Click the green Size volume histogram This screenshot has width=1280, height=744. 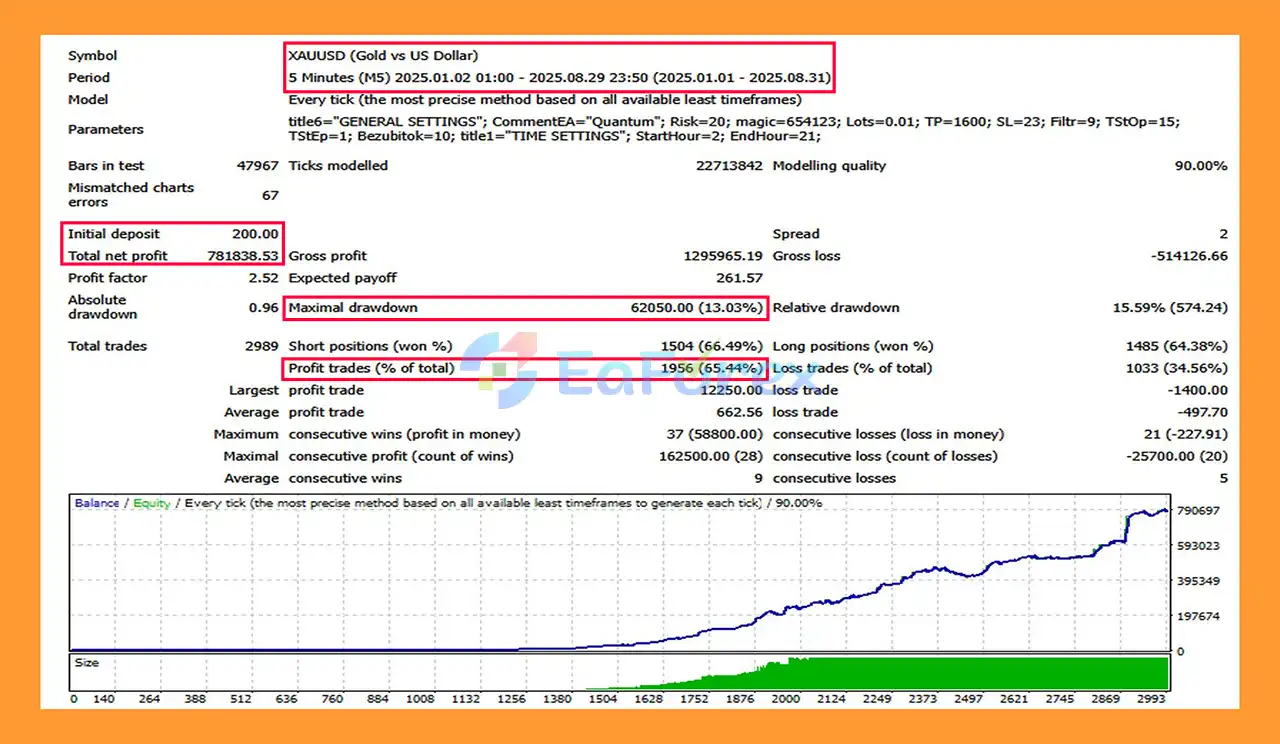pos(950,674)
